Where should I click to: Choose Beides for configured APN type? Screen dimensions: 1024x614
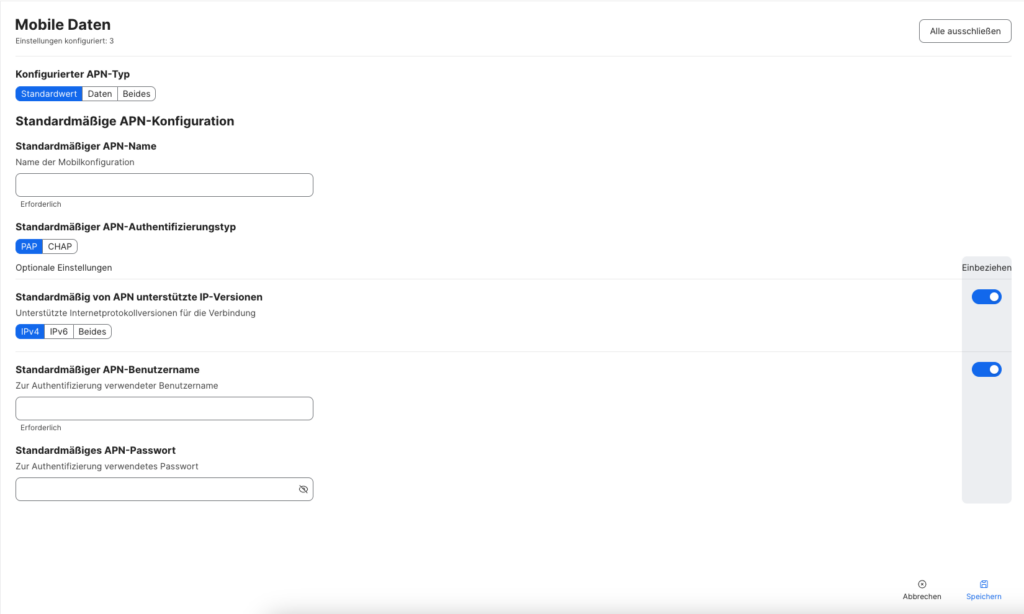(x=137, y=94)
